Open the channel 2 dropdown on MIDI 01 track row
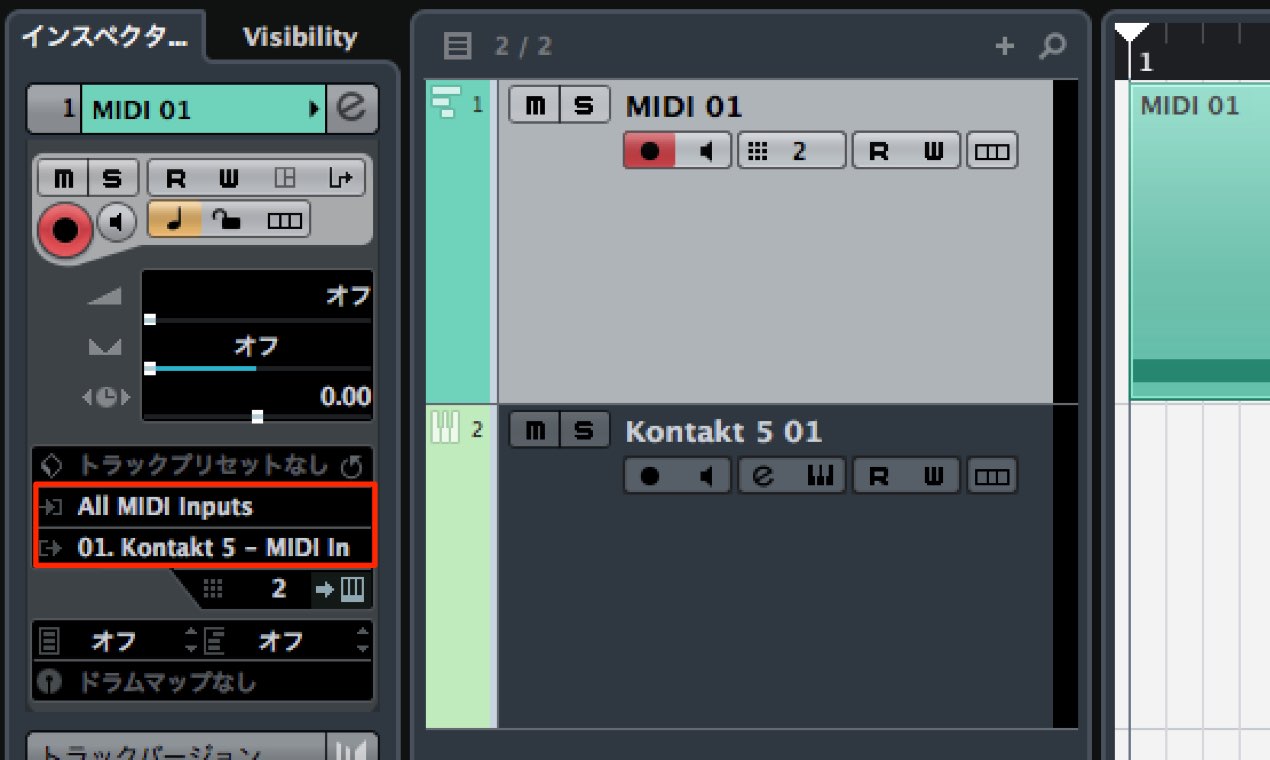 coord(791,151)
